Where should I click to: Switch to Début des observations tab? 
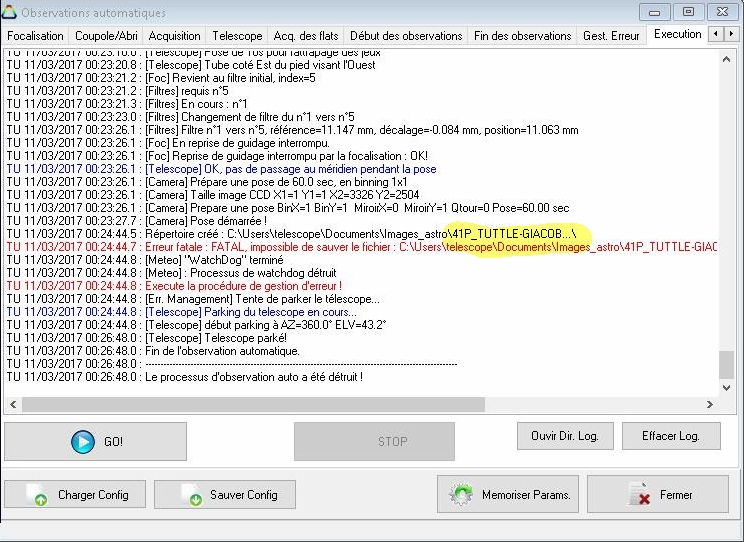[x=405, y=36]
